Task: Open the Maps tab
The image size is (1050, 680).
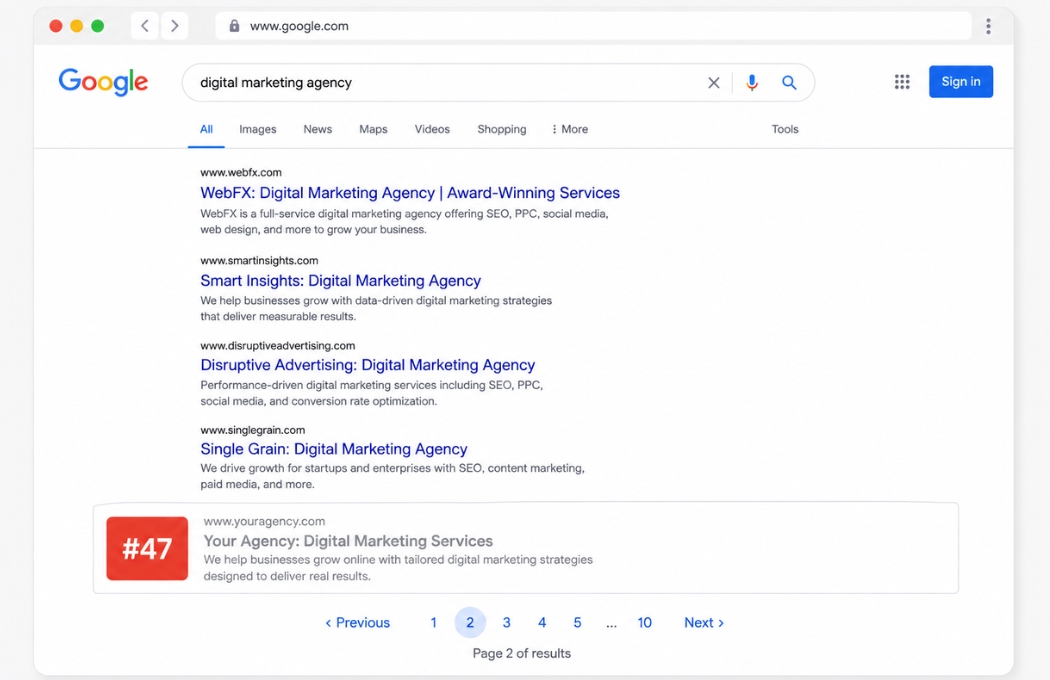Action: (x=373, y=129)
